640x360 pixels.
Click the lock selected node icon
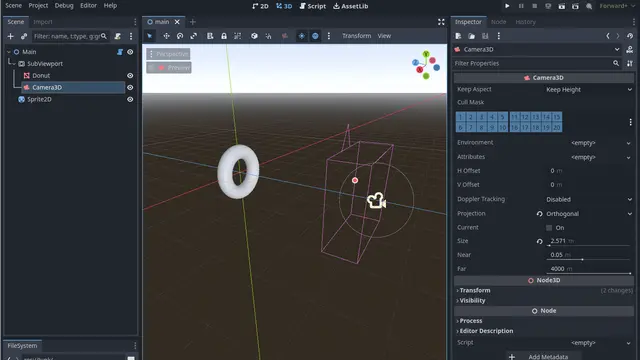224,36
